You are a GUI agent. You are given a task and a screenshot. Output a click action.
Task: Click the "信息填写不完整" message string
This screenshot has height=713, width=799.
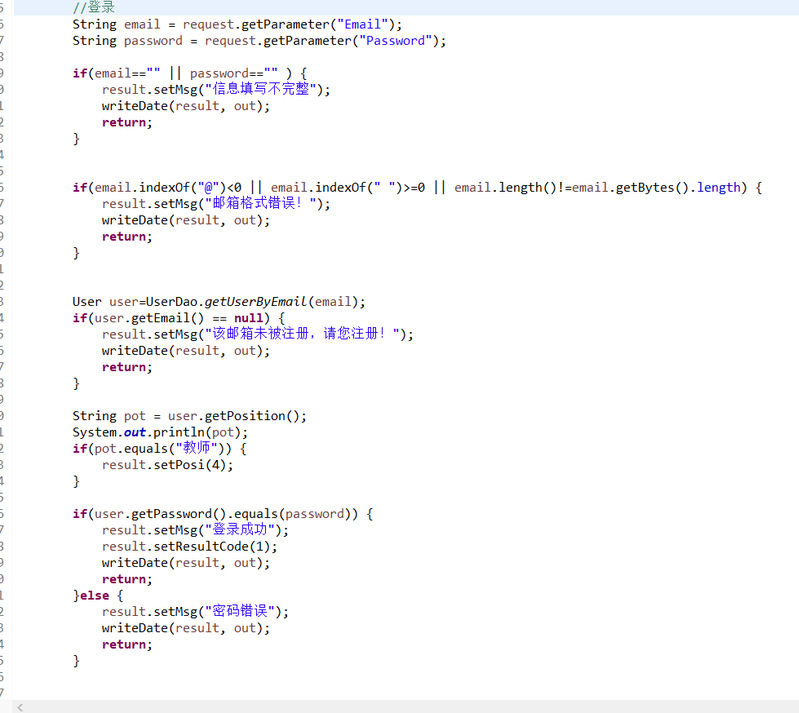[261, 89]
